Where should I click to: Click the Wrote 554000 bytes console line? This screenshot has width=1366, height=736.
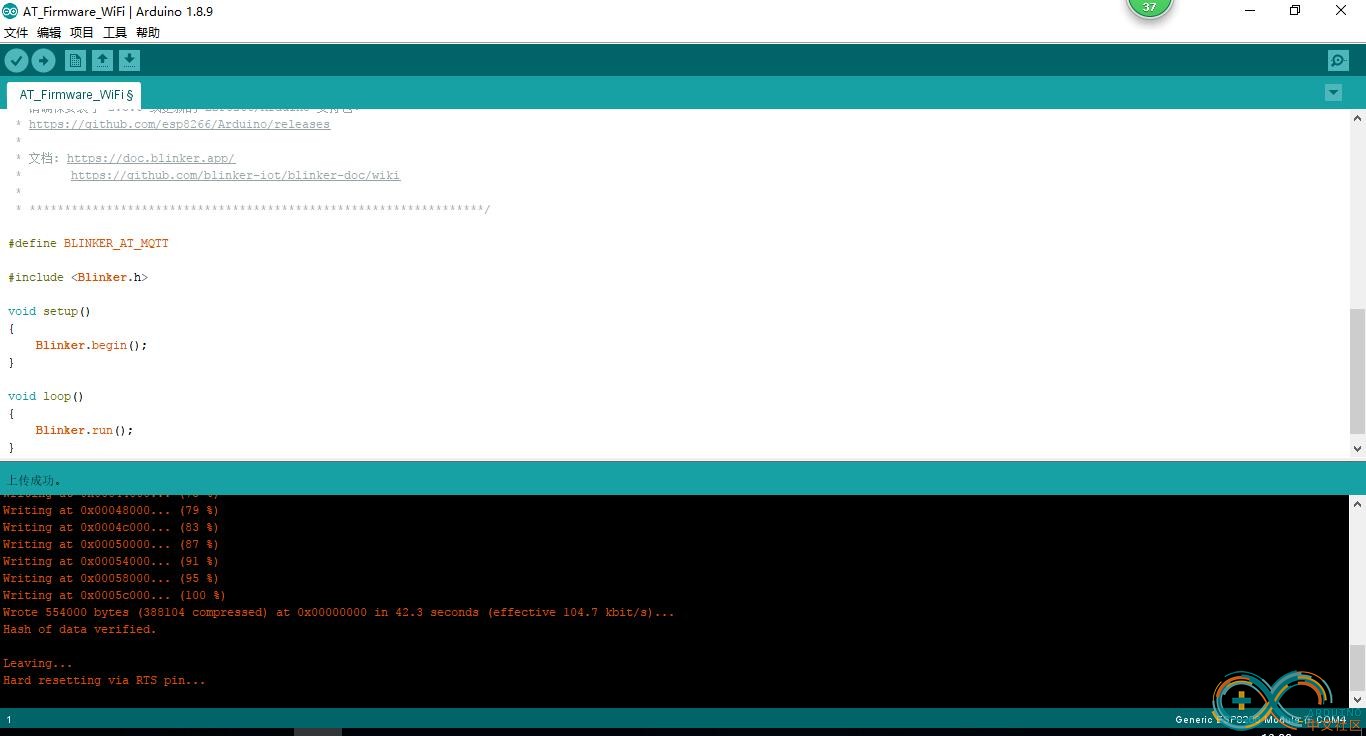click(x=338, y=612)
